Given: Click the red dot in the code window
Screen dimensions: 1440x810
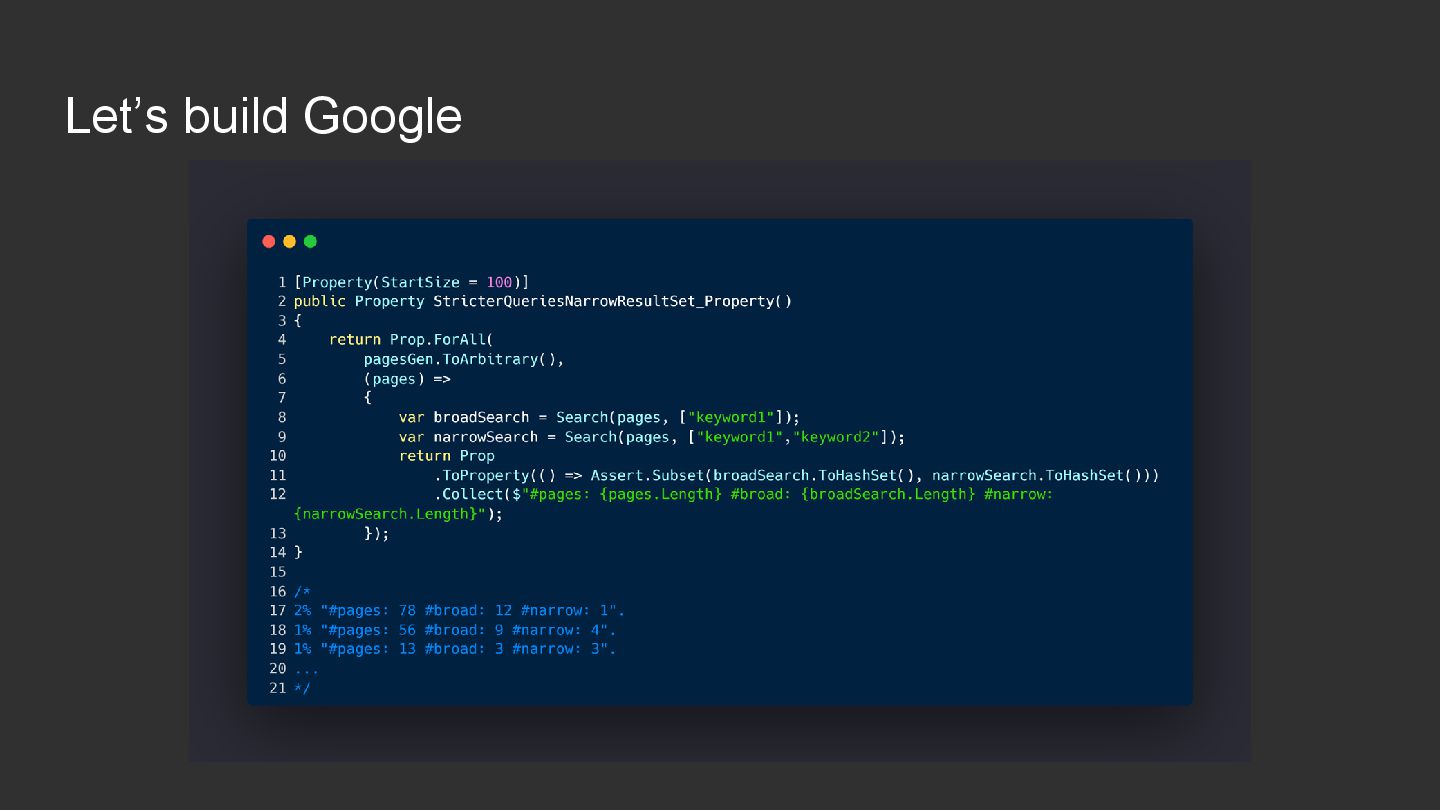Looking at the screenshot, I should (x=268, y=241).
